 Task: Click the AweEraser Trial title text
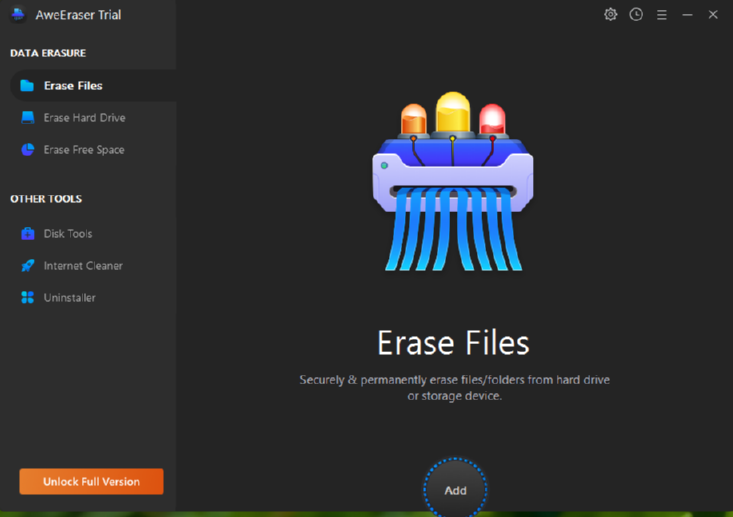click(78, 15)
